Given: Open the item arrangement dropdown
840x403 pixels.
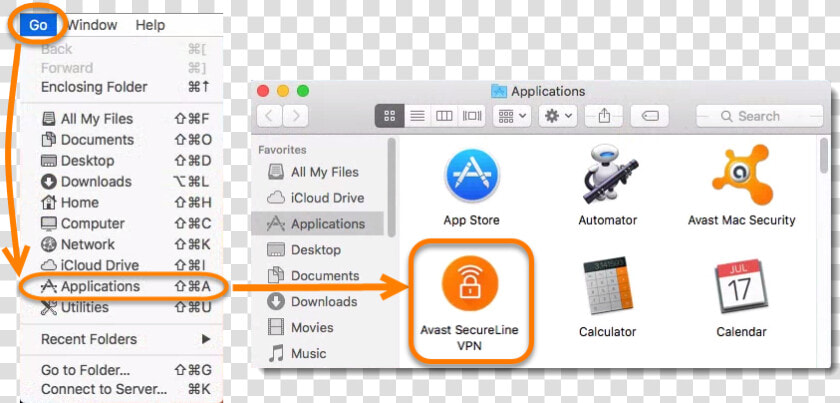Looking at the screenshot, I should coord(512,116).
